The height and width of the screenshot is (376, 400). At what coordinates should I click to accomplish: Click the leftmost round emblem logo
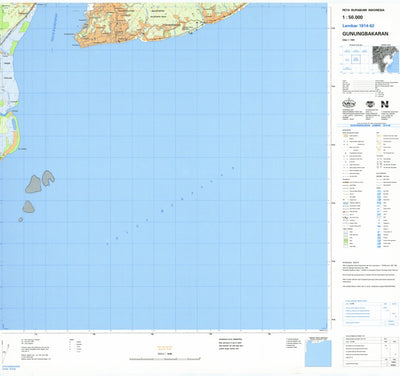pyautogui.click(x=349, y=104)
